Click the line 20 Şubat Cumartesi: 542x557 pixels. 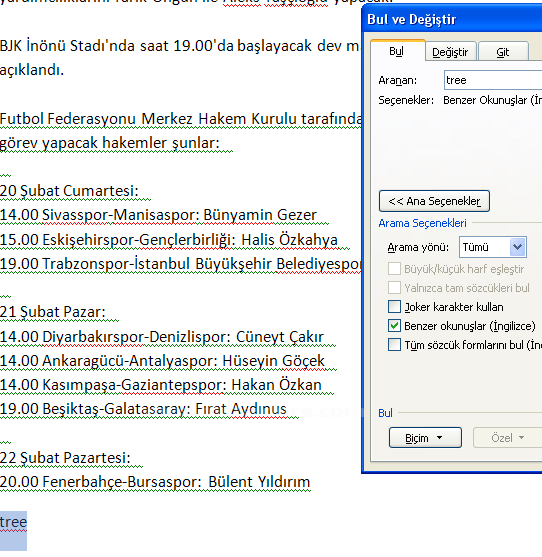coord(69,191)
